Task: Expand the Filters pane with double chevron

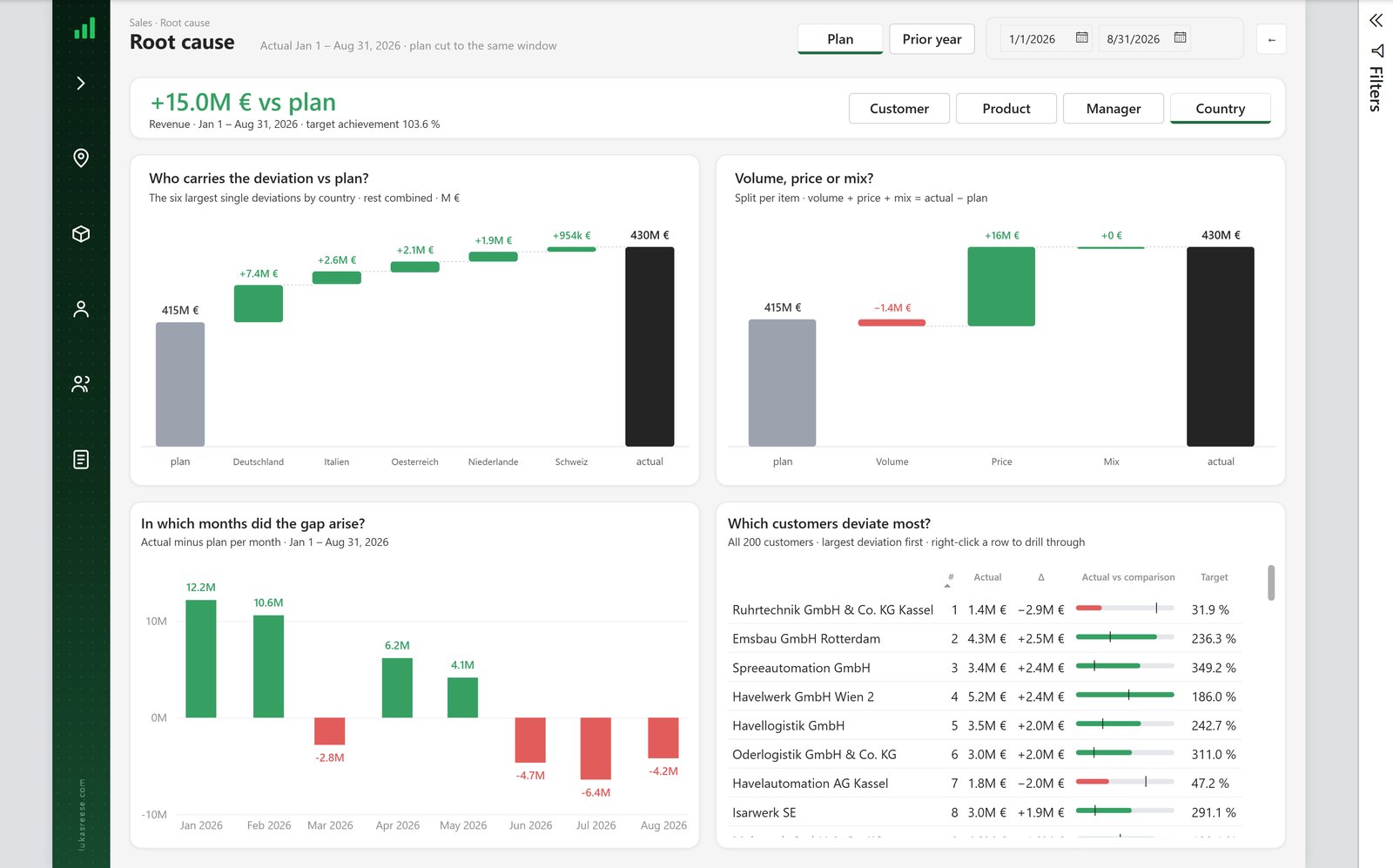Action: click(1376, 20)
